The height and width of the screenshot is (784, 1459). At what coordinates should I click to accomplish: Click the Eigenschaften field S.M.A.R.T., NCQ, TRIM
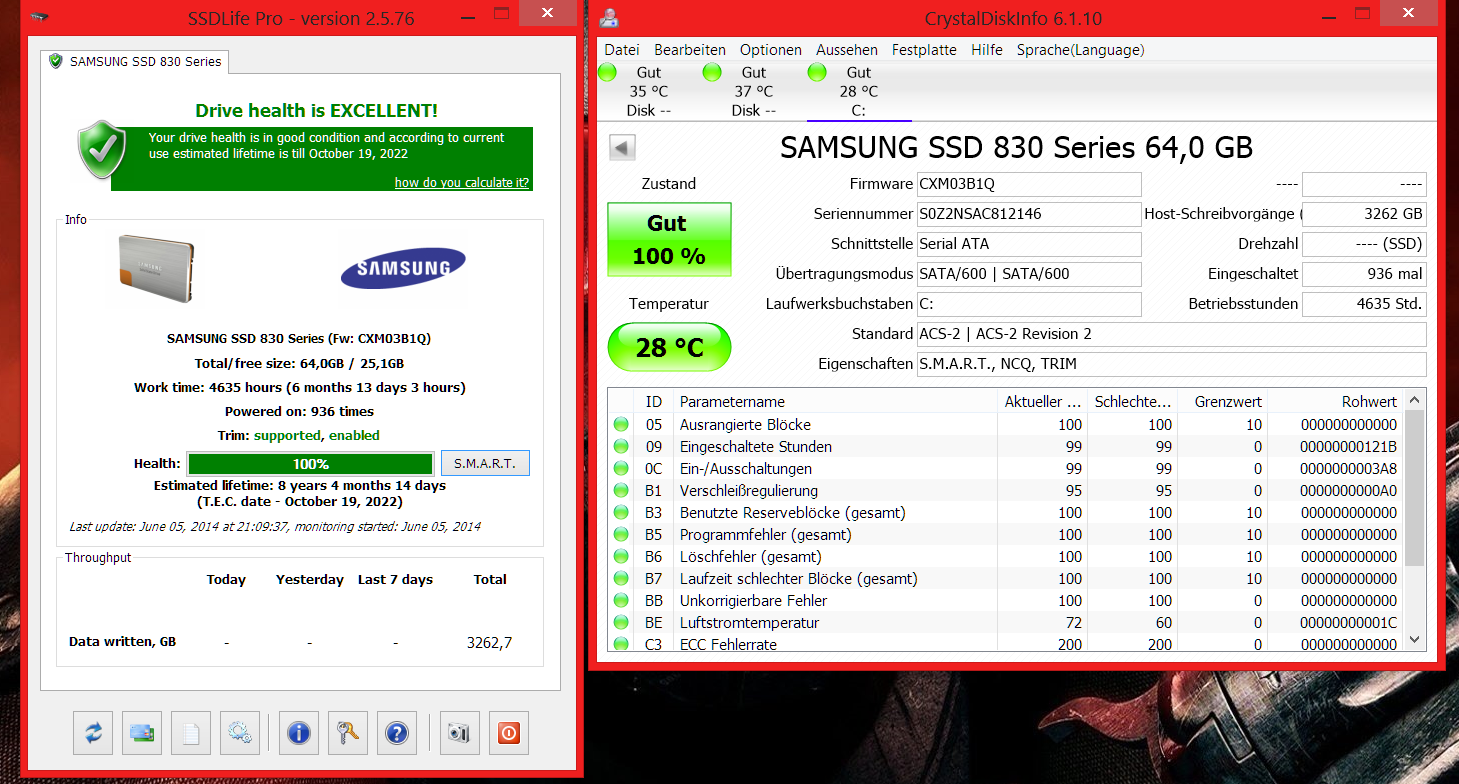(x=1171, y=364)
